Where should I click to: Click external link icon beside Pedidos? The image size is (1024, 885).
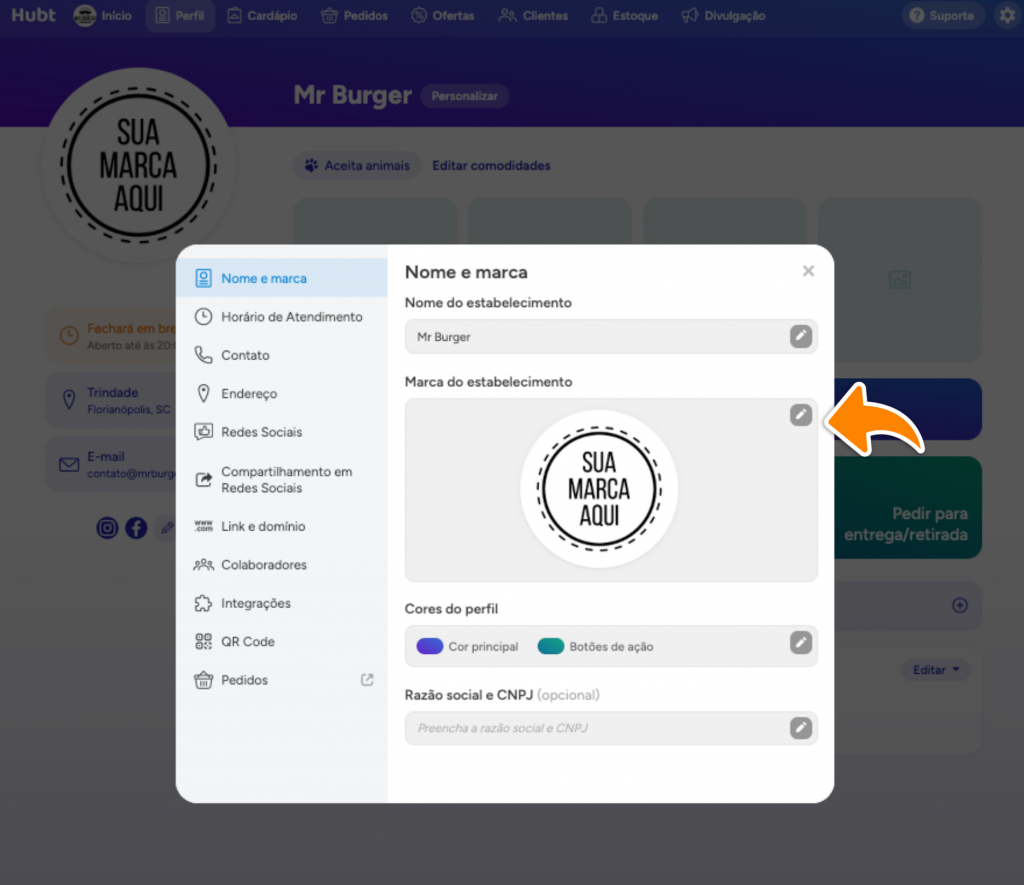[x=367, y=680]
